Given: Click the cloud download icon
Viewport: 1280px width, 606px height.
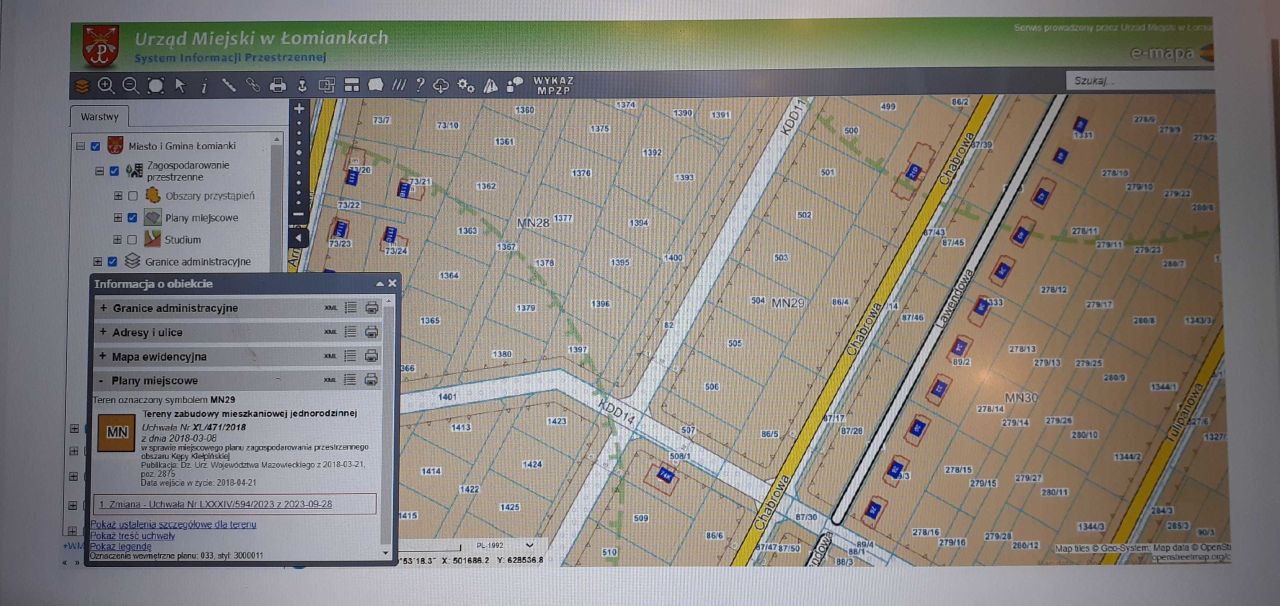Looking at the screenshot, I should click(441, 86).
